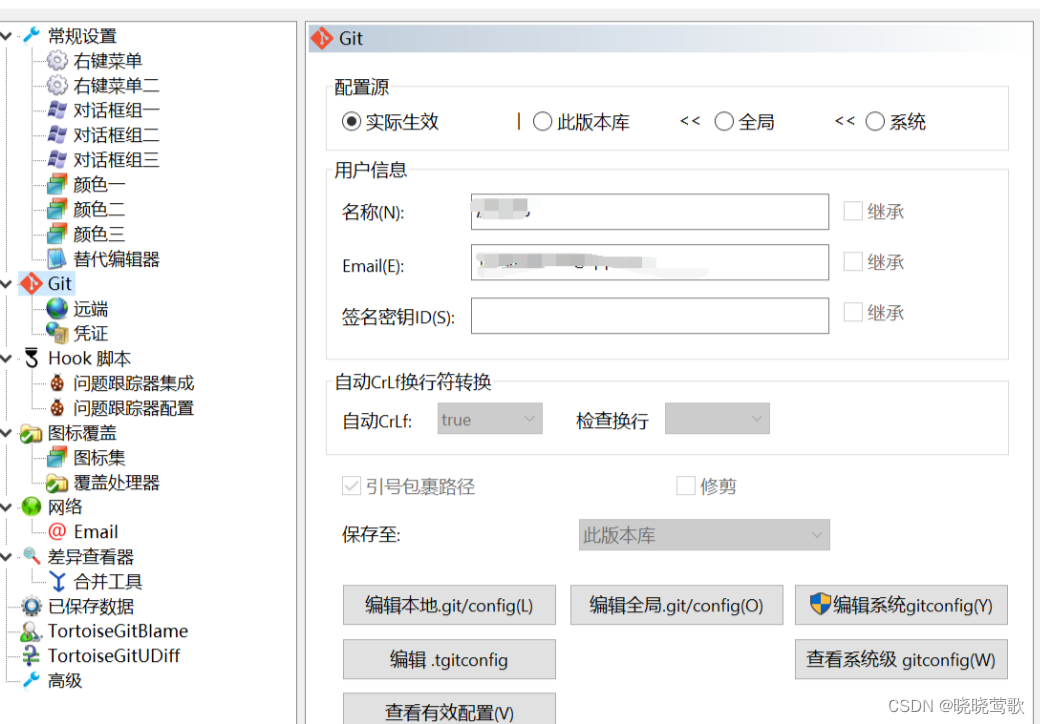Toggle the 修剪 checkbox
The height and width of the screenshot is (724, 1040).
685,486
